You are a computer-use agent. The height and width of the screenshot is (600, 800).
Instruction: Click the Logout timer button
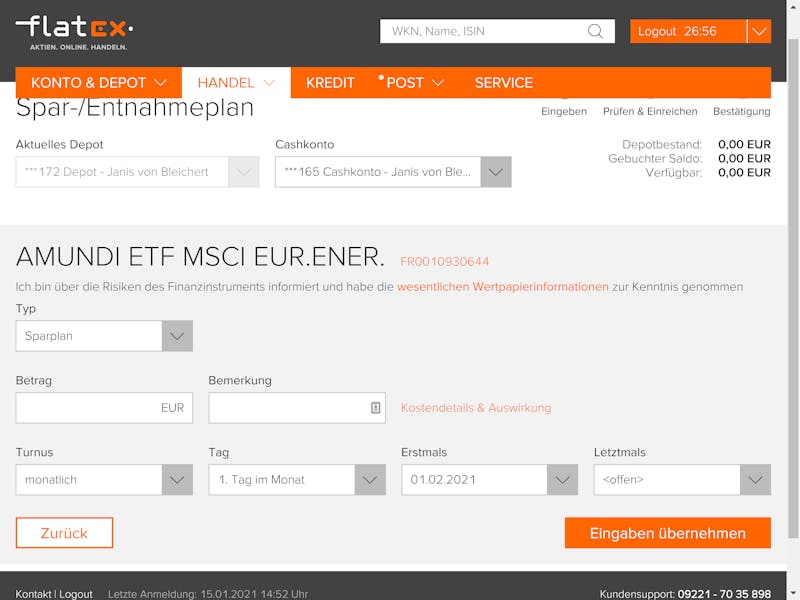688,31
